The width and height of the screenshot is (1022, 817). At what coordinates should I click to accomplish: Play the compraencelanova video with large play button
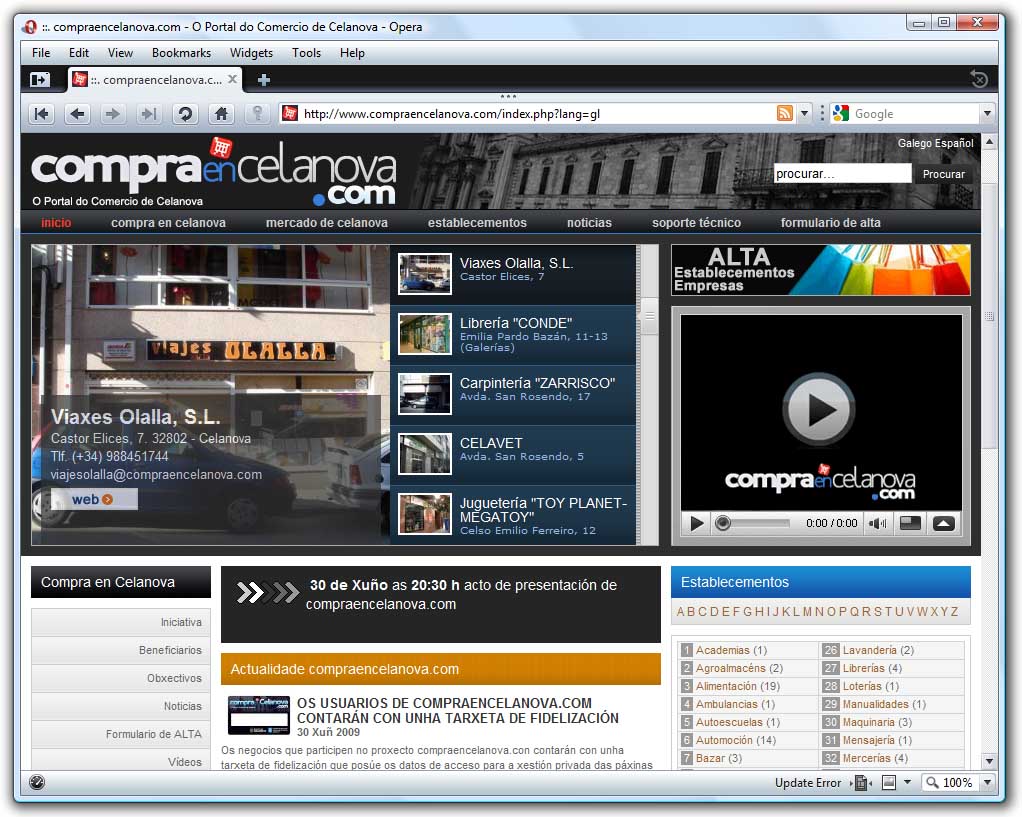pos(819,409)
